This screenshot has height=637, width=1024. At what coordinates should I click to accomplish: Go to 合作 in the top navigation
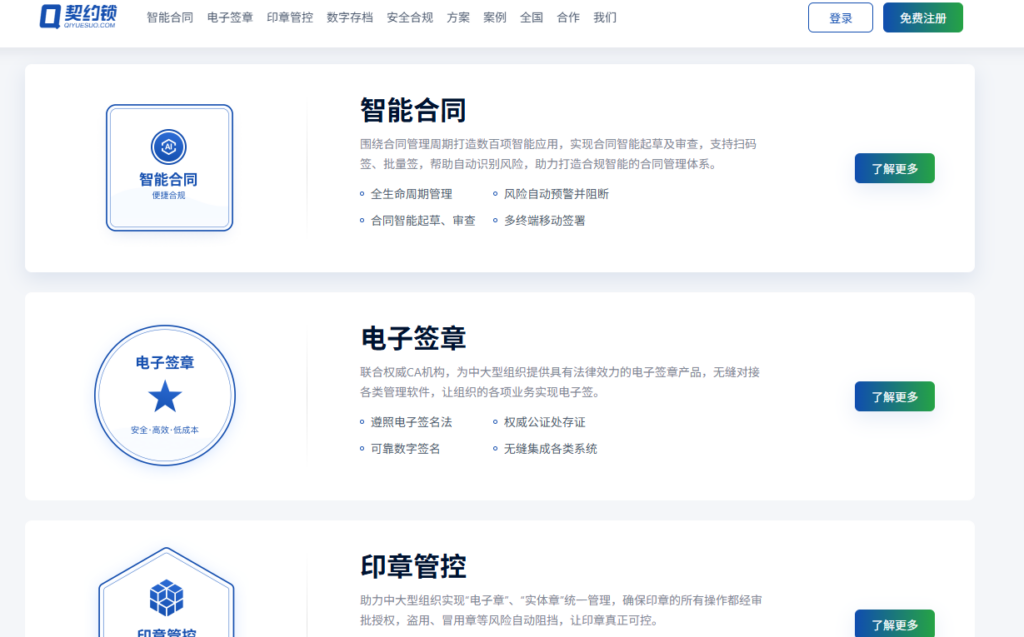pyautogui.click(x=568, y=18)
